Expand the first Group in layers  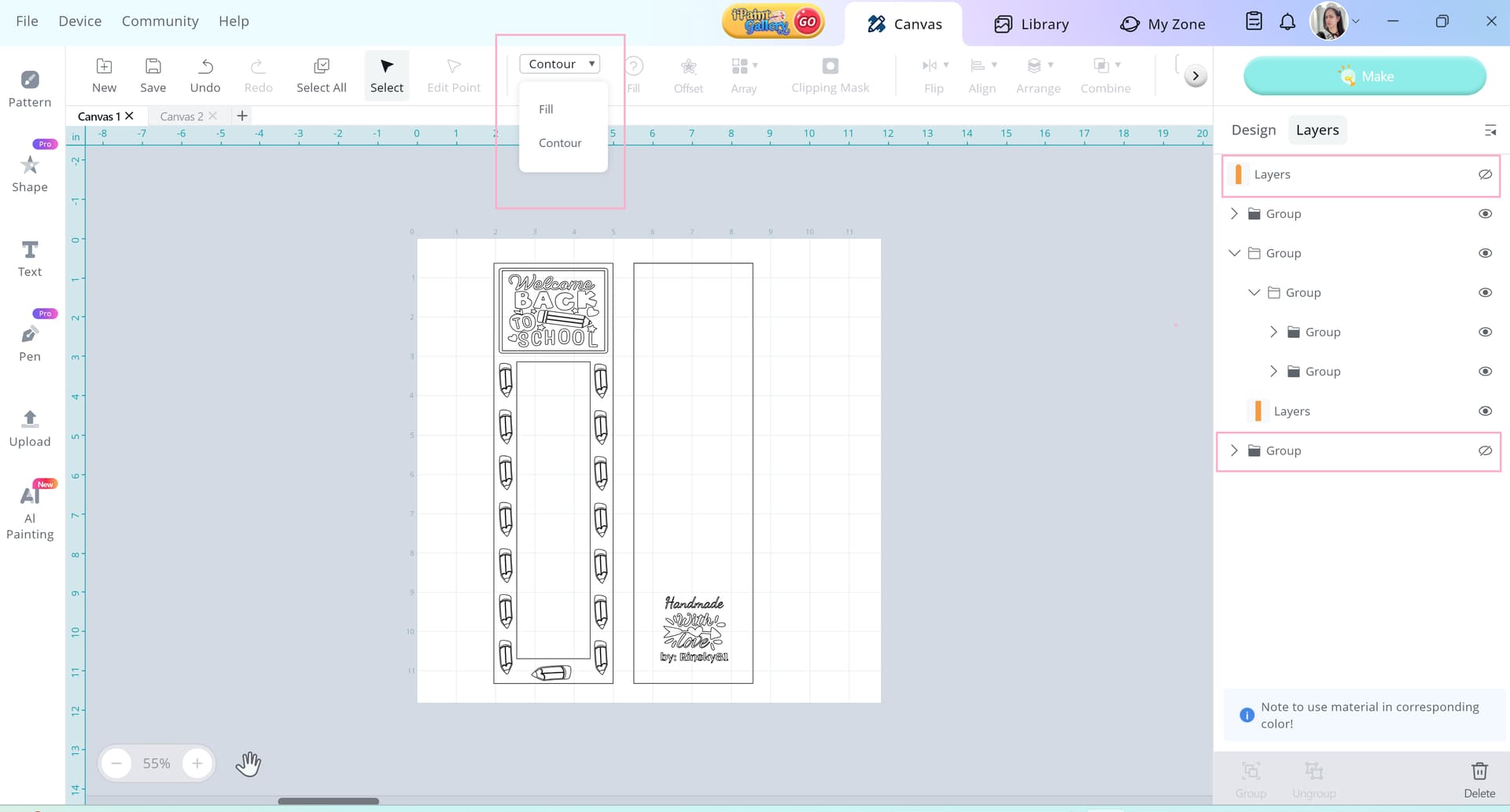point(1234,214)
